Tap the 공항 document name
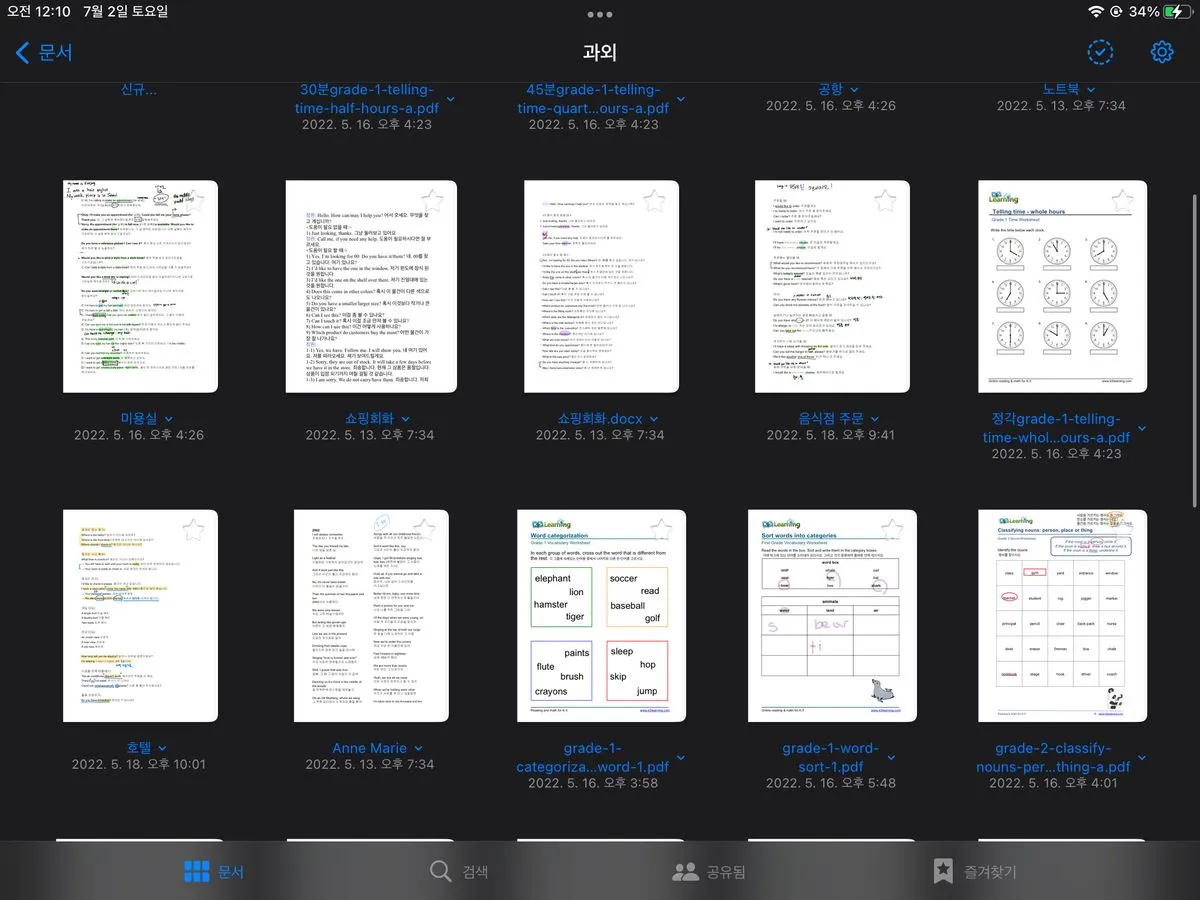The height and width of the screenshot is (900, 1200). (830, 89)
